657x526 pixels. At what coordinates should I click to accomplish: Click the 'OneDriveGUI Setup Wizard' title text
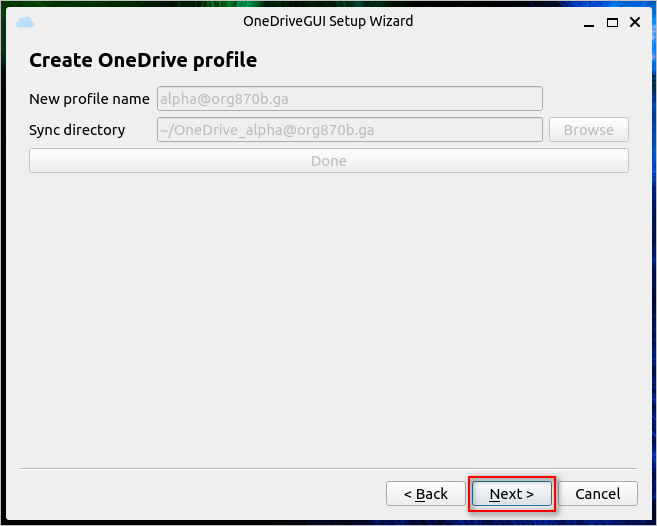(328, 21)
